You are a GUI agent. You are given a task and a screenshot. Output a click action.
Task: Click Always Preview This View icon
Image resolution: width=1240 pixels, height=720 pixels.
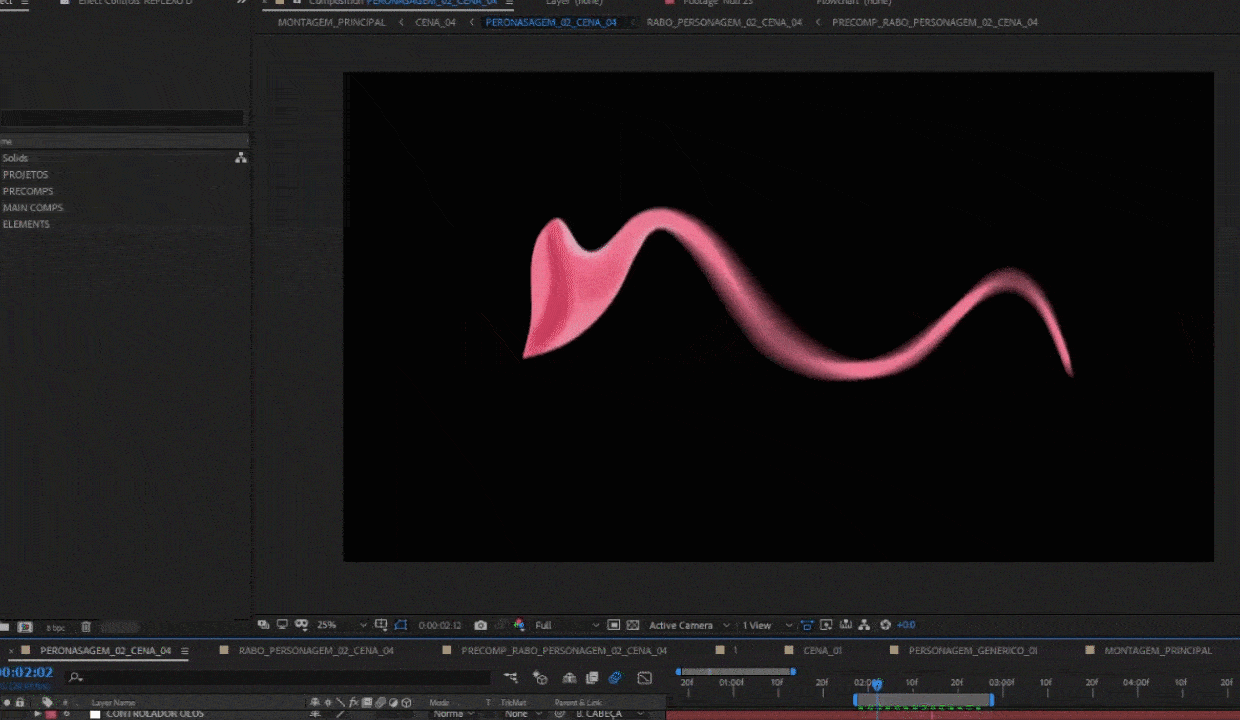point(263,625)
